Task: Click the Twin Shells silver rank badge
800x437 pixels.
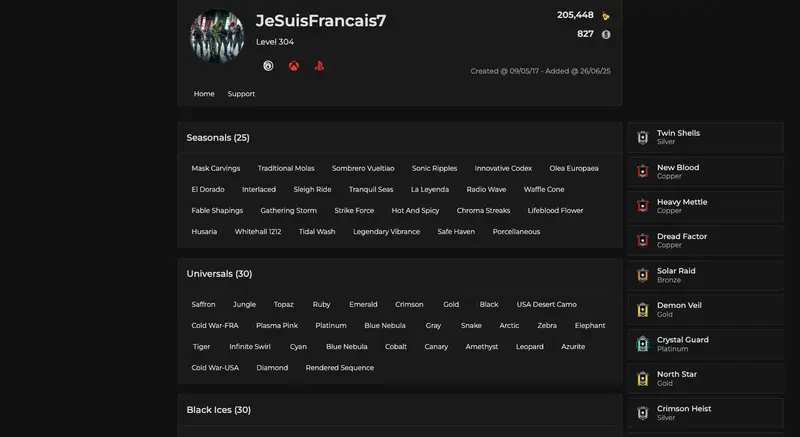Action: [643, 138]
